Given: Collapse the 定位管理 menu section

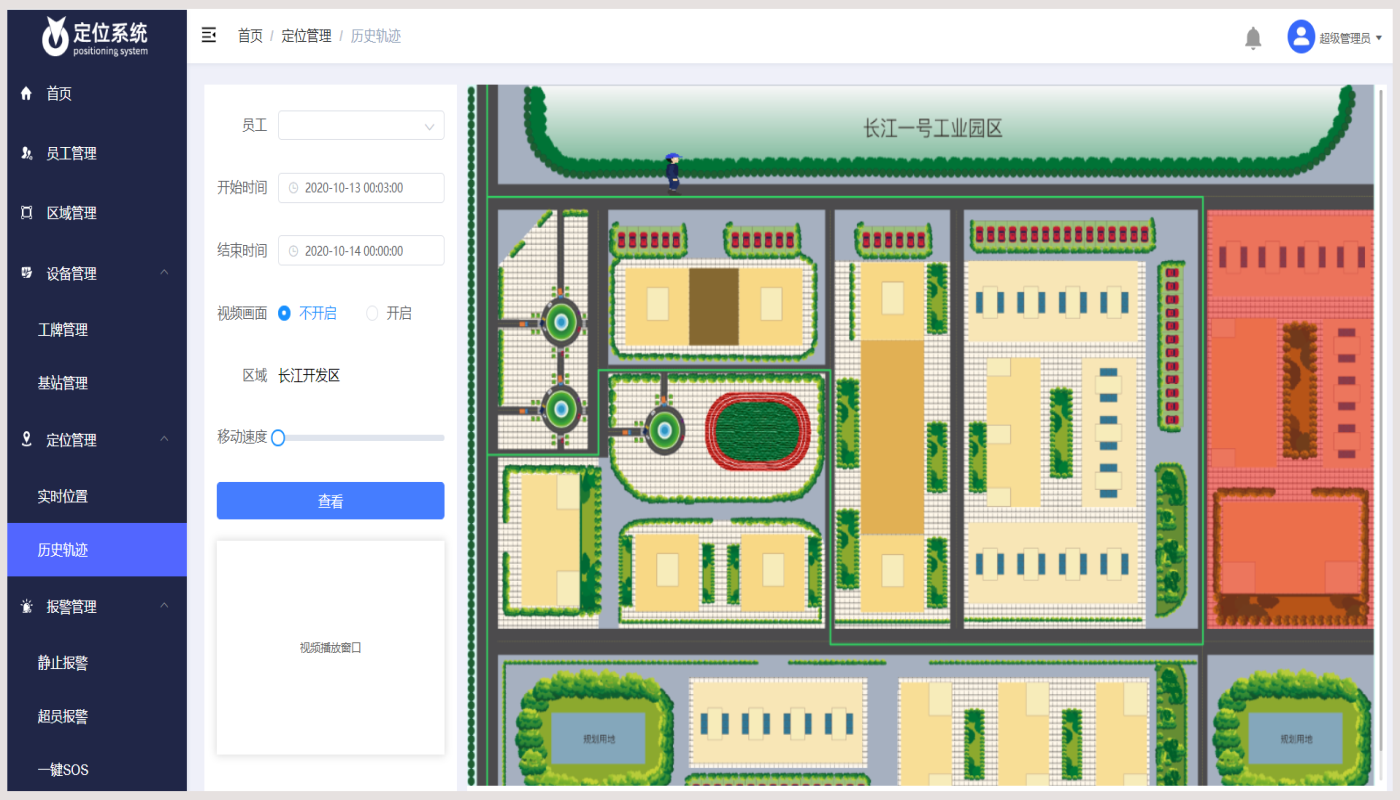Looking at the screenshot, I should point(164,440).
